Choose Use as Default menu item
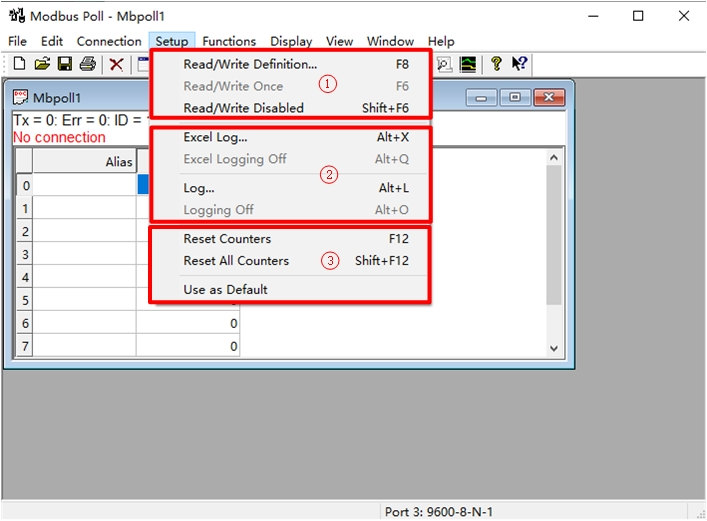 click(x=290, y=290)
